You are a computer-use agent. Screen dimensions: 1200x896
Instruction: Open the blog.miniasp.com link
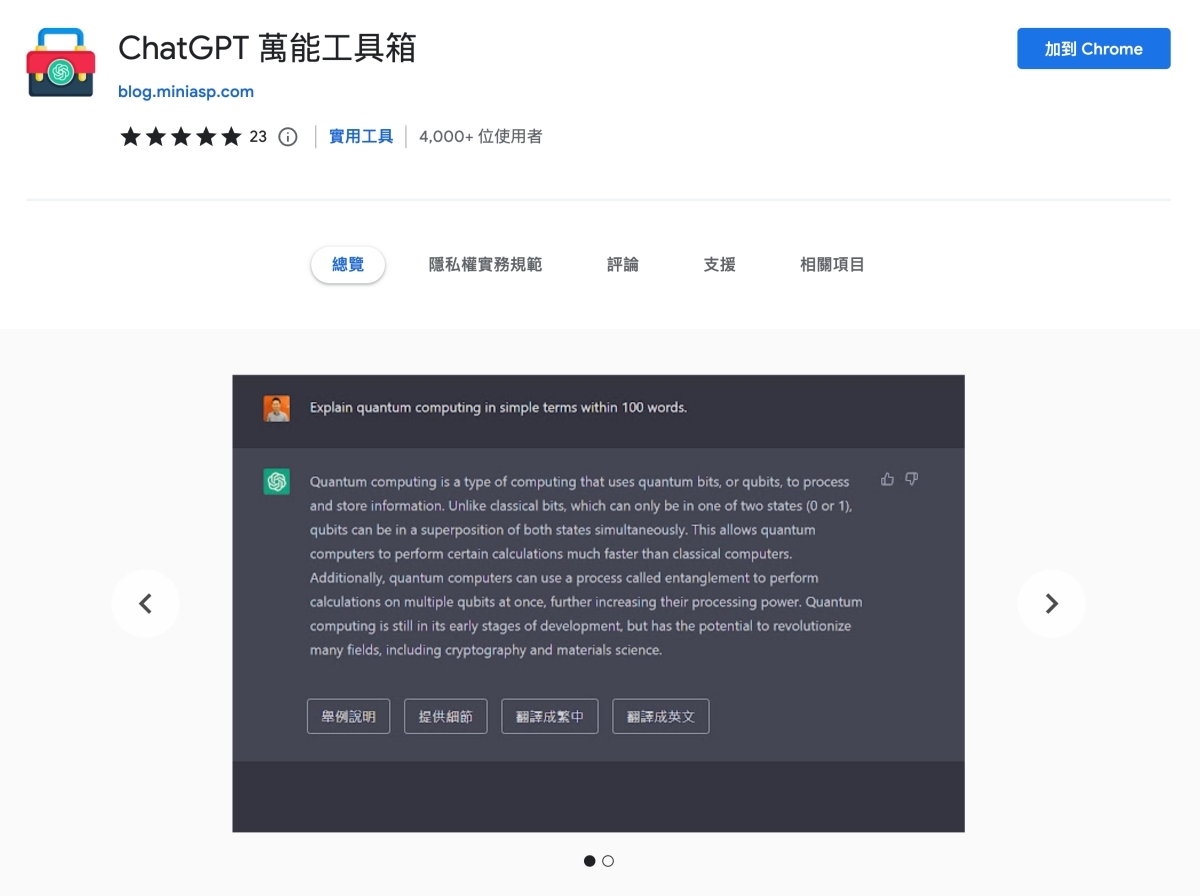tap(186, 92)
